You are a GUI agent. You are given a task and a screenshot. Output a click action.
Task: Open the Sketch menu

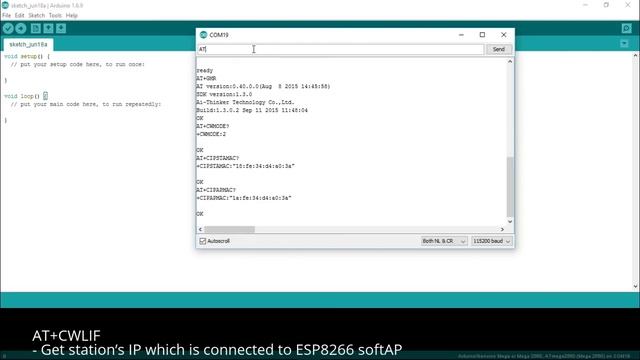coord(36,16)
